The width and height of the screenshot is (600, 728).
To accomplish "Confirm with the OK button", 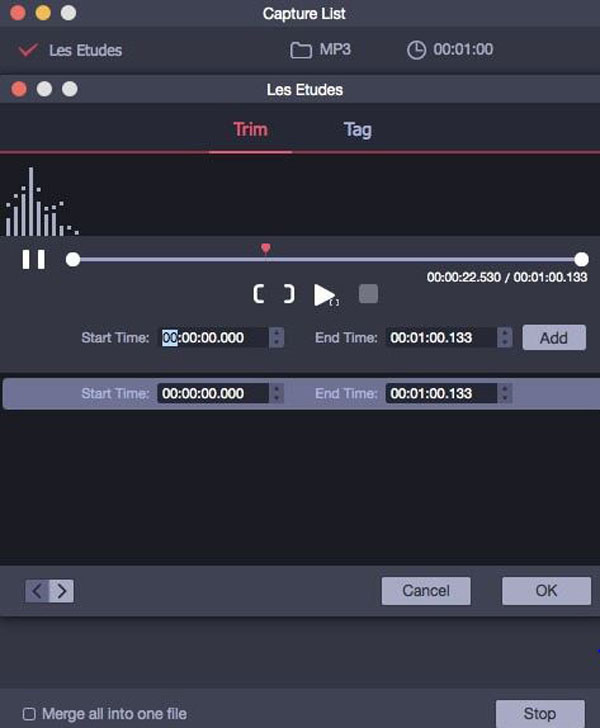I will coord(546,591).
